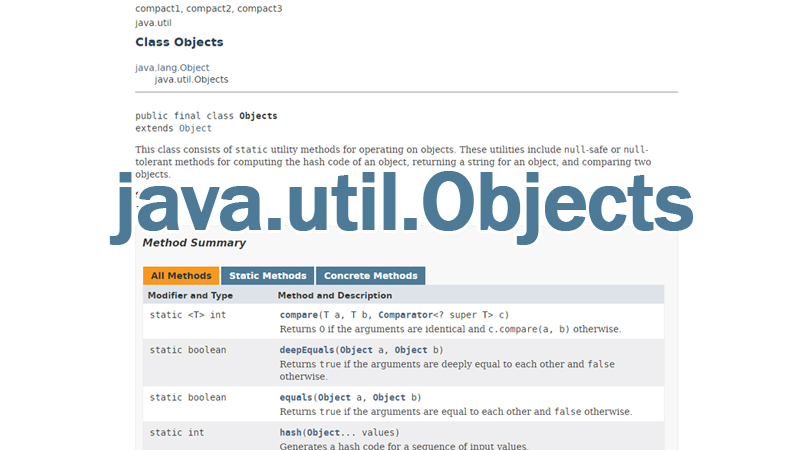Image resolution: width=800 pixels, height=450 pixels.
Task: Click the 'Method and Description' column header
Action: tap(335, 295)
